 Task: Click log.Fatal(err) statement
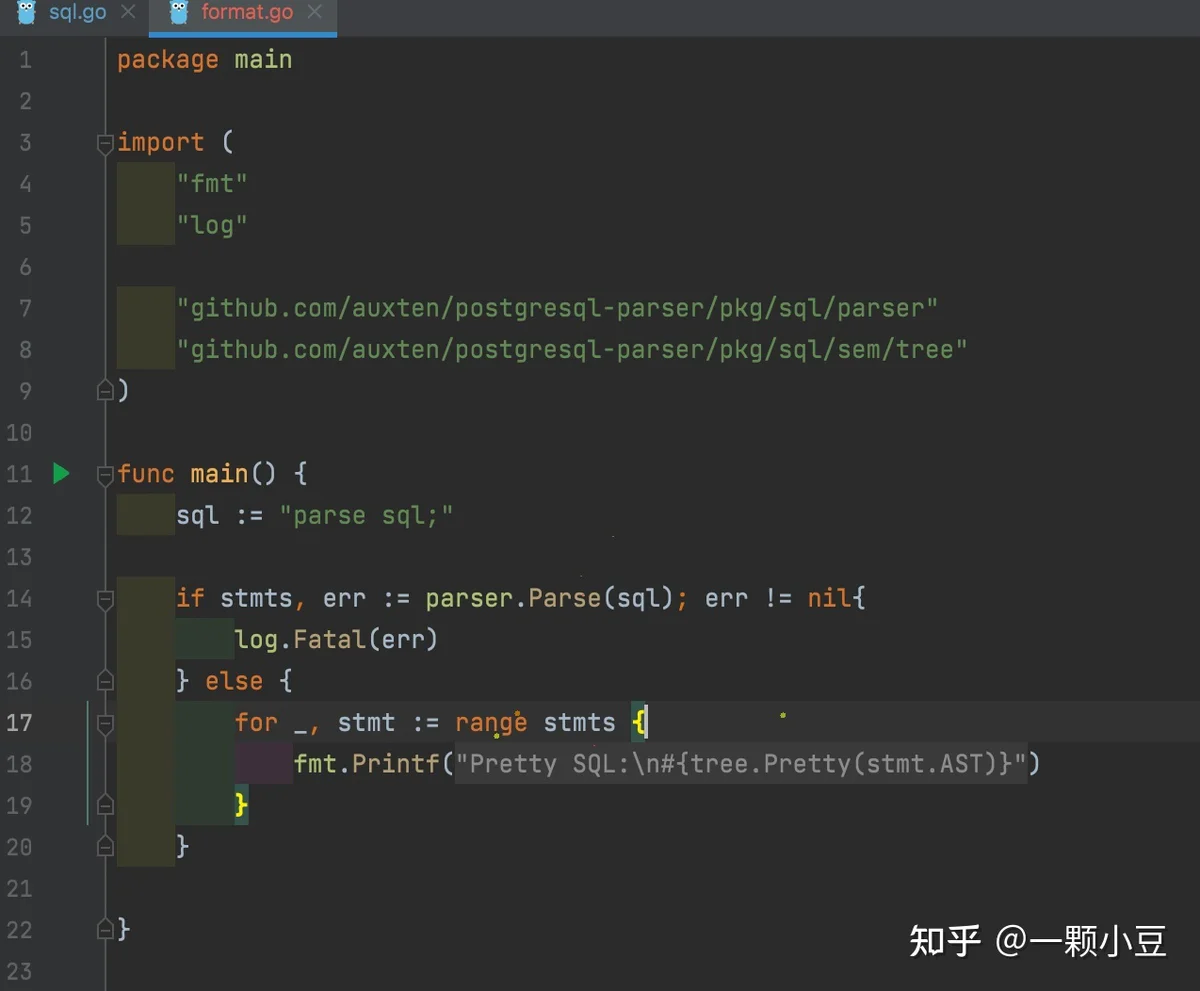point(336,639)
